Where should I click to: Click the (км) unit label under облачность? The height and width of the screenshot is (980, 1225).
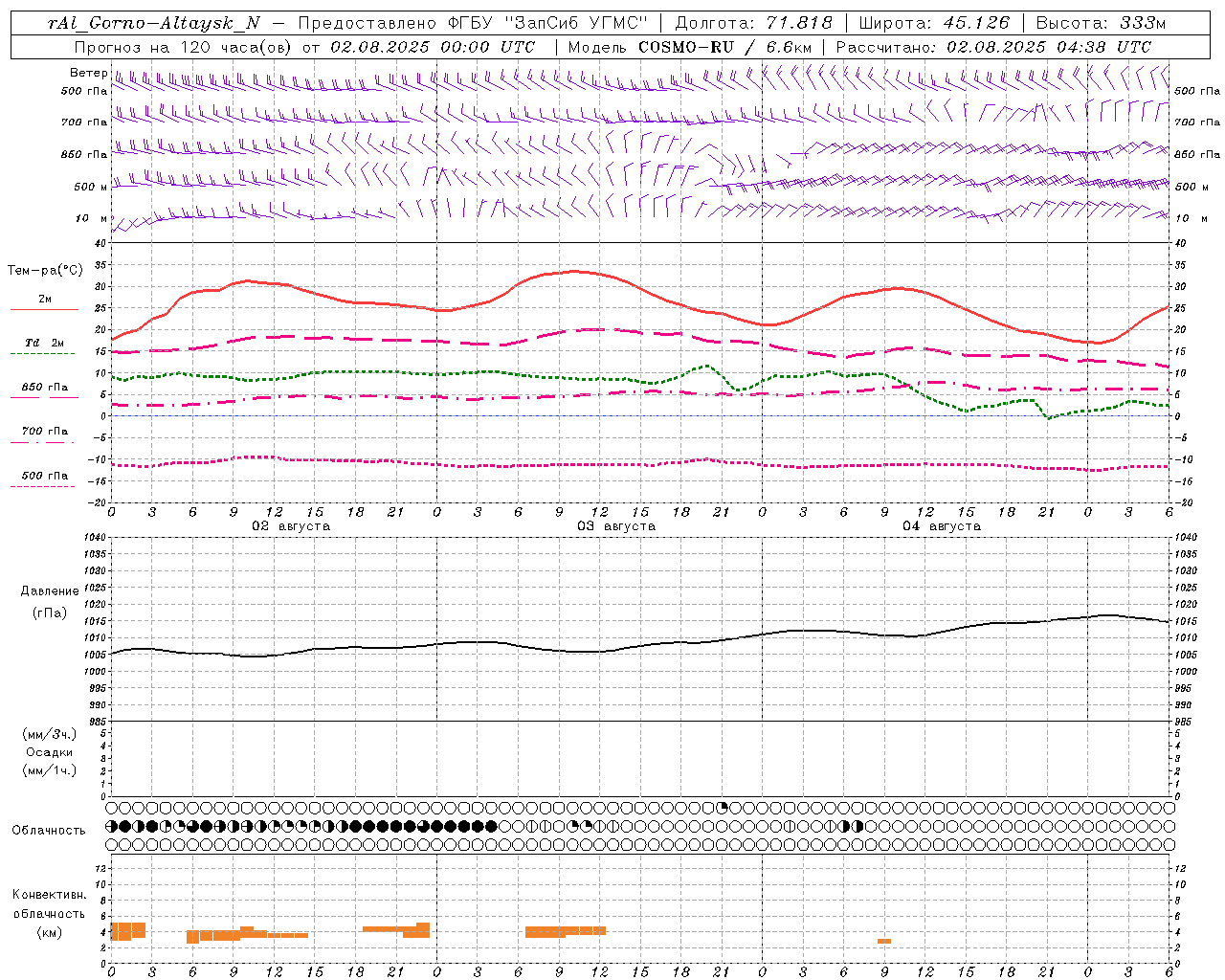click(49, 931)
